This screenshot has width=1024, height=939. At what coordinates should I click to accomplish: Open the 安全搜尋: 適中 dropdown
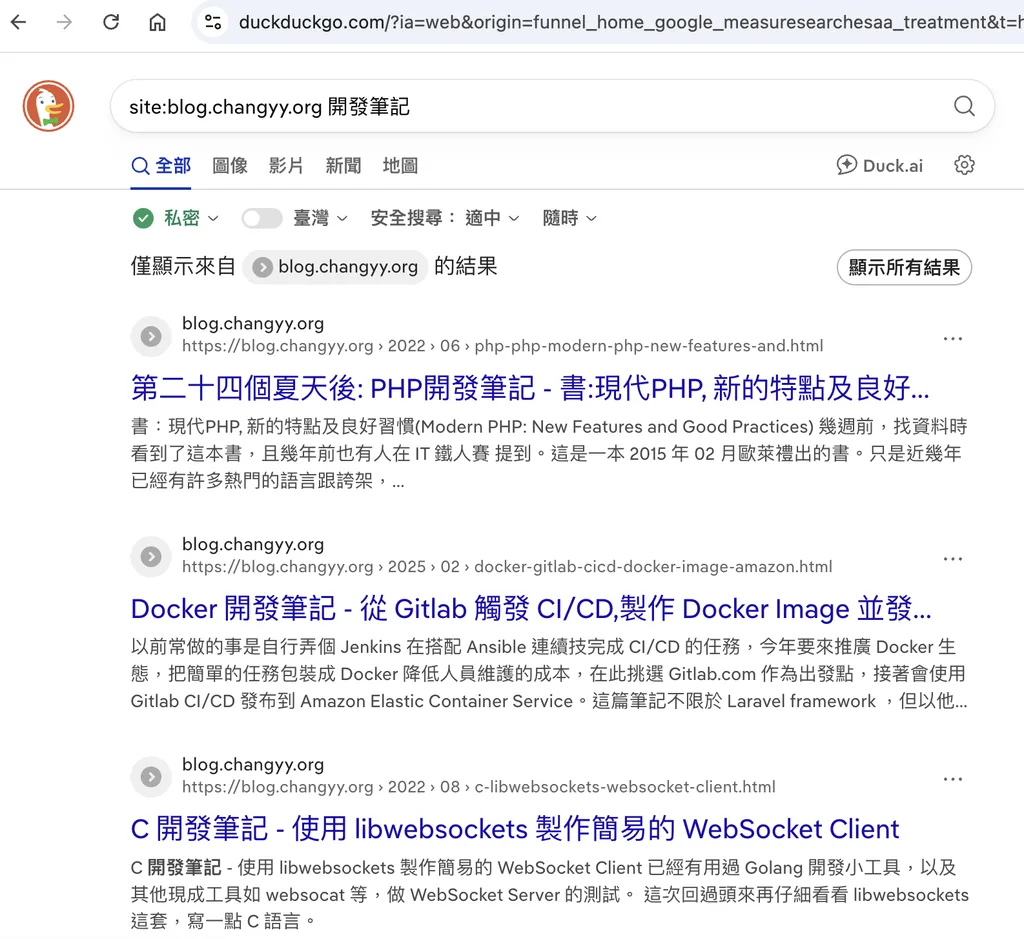445,218
